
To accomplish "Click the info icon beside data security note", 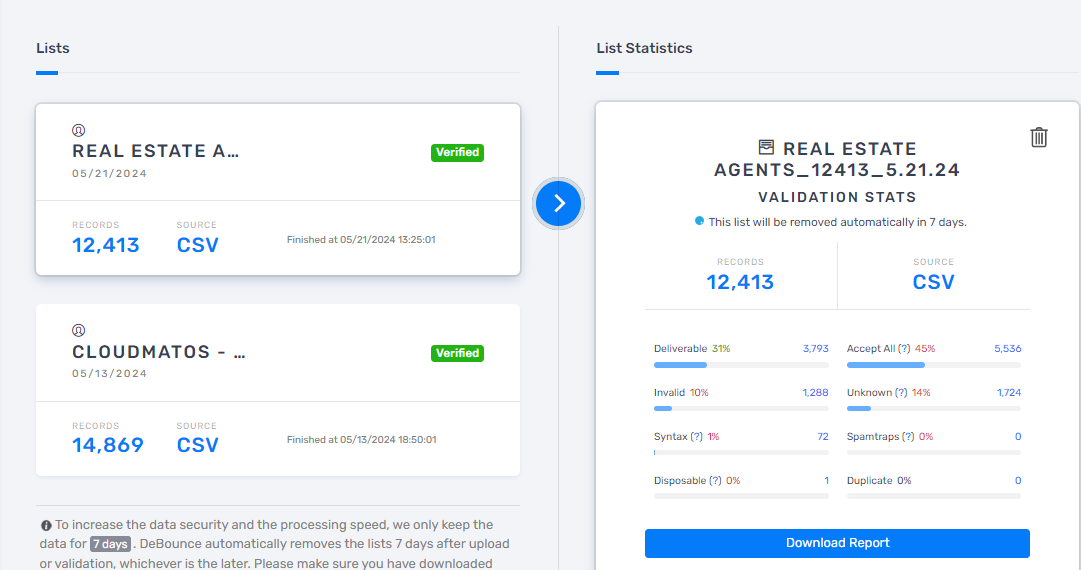I will pos(46,525).
